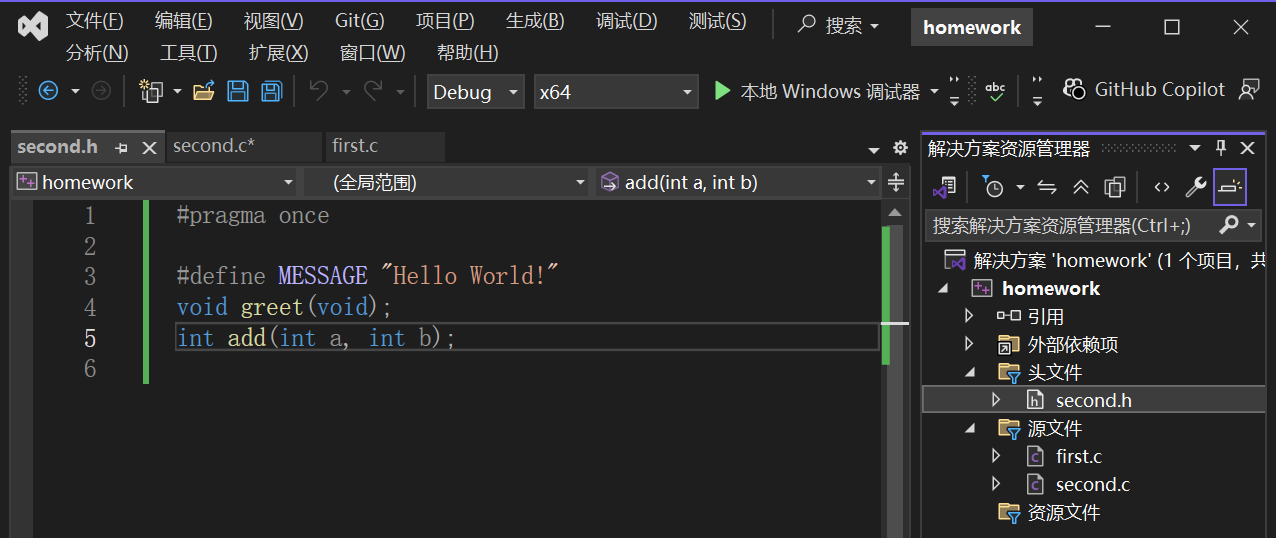
Task: Collapse the 源文件 folder
Action: pos(968,428)
